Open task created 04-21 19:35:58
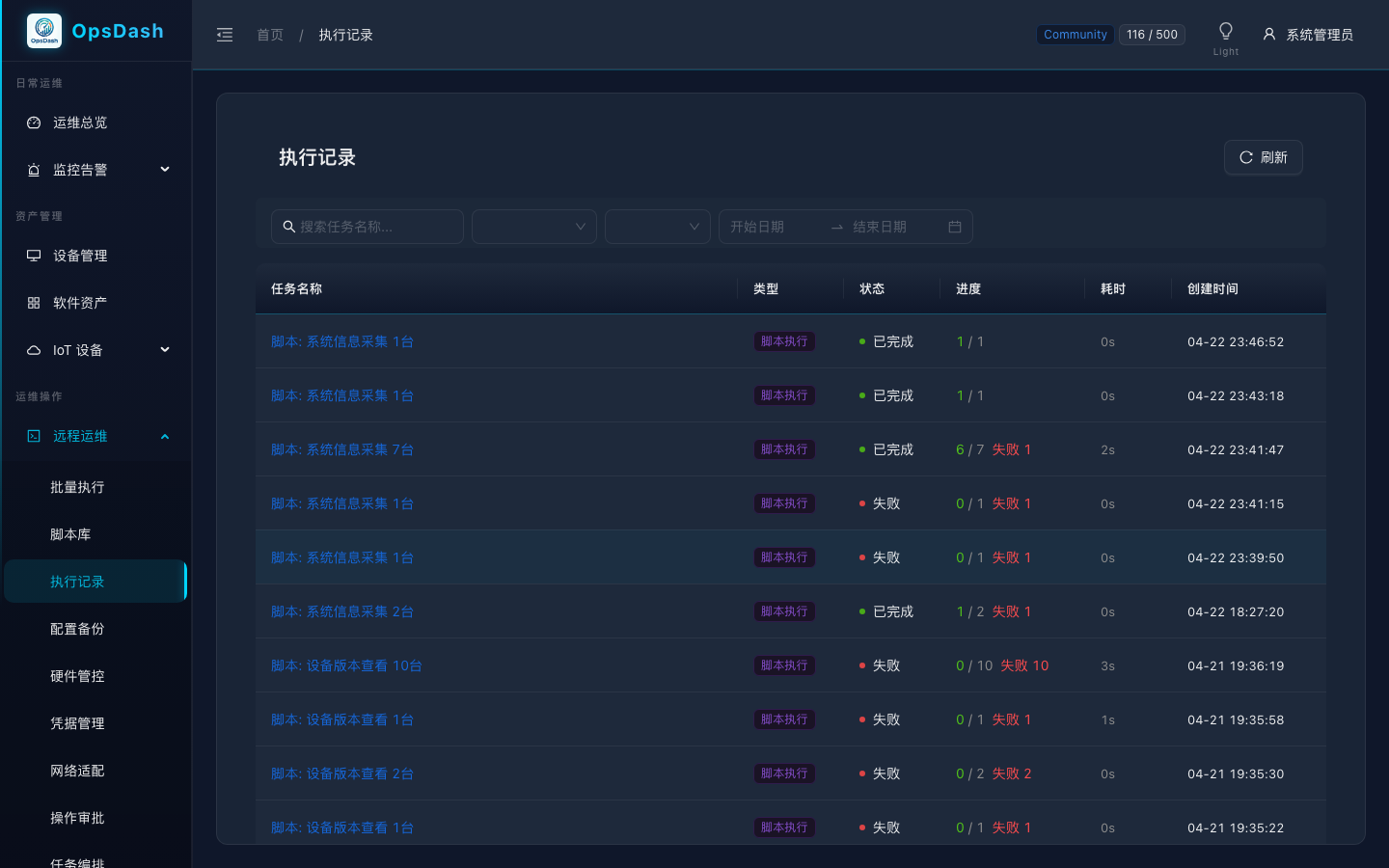This screenshot has height=868, width=1389. (342, 719)
